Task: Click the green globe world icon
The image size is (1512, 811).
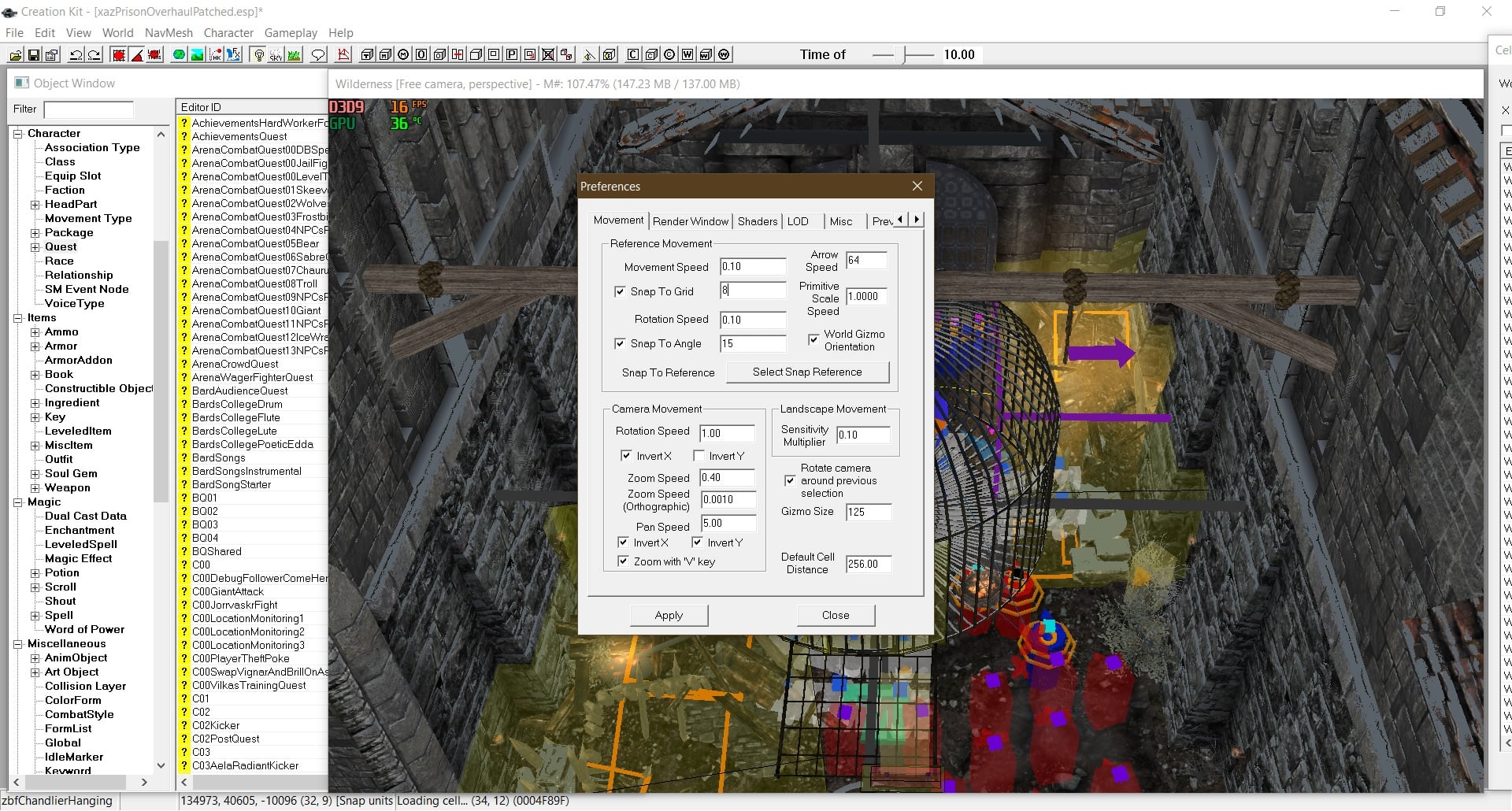Action: (x=179, y=54)
